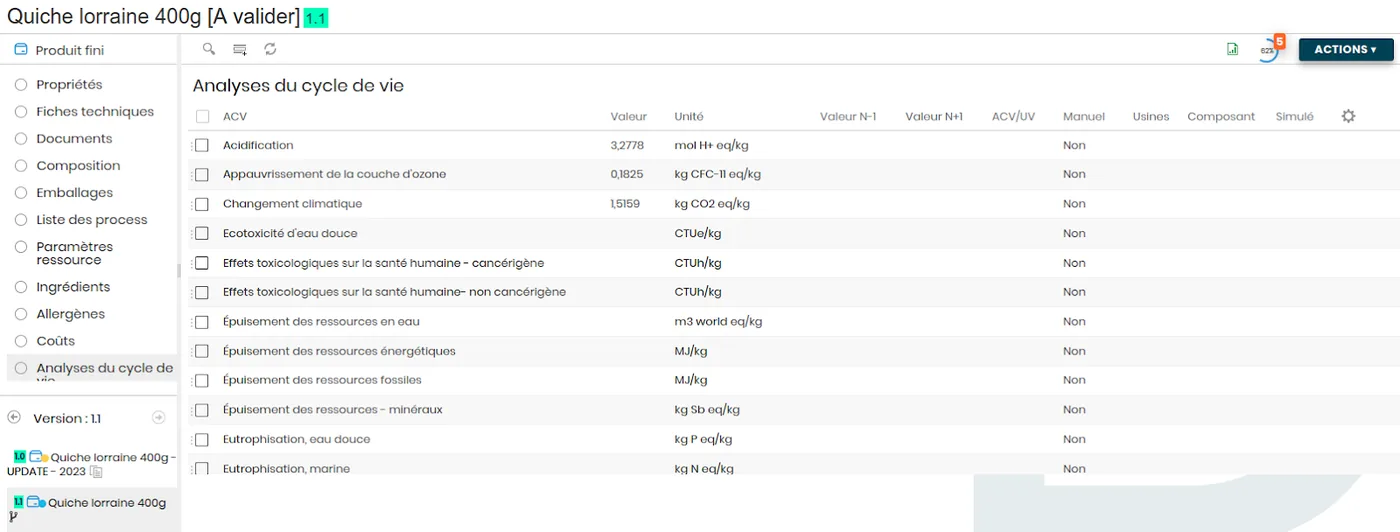Click the copy icon next to UPDATE - 2023
This screenshot has width=1400, height=532.
(x=96, y=471)
